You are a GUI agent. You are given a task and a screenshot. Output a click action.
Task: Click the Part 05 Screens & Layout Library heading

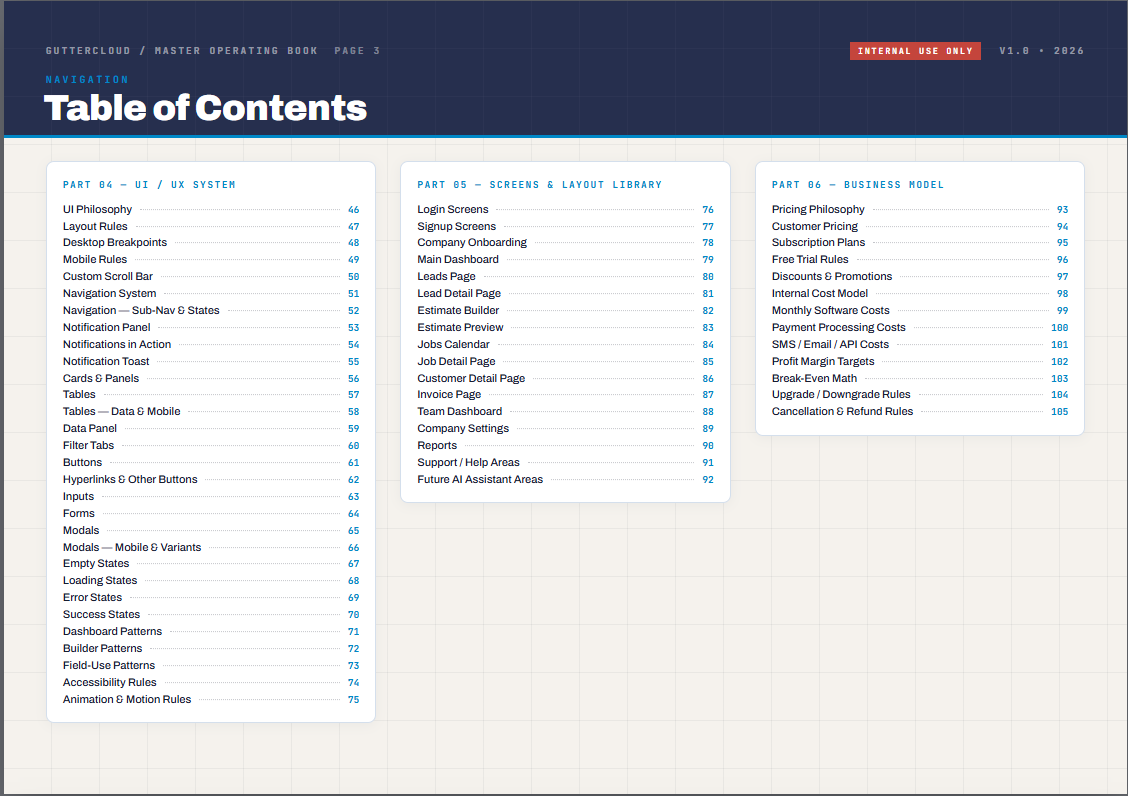[540, 185]
